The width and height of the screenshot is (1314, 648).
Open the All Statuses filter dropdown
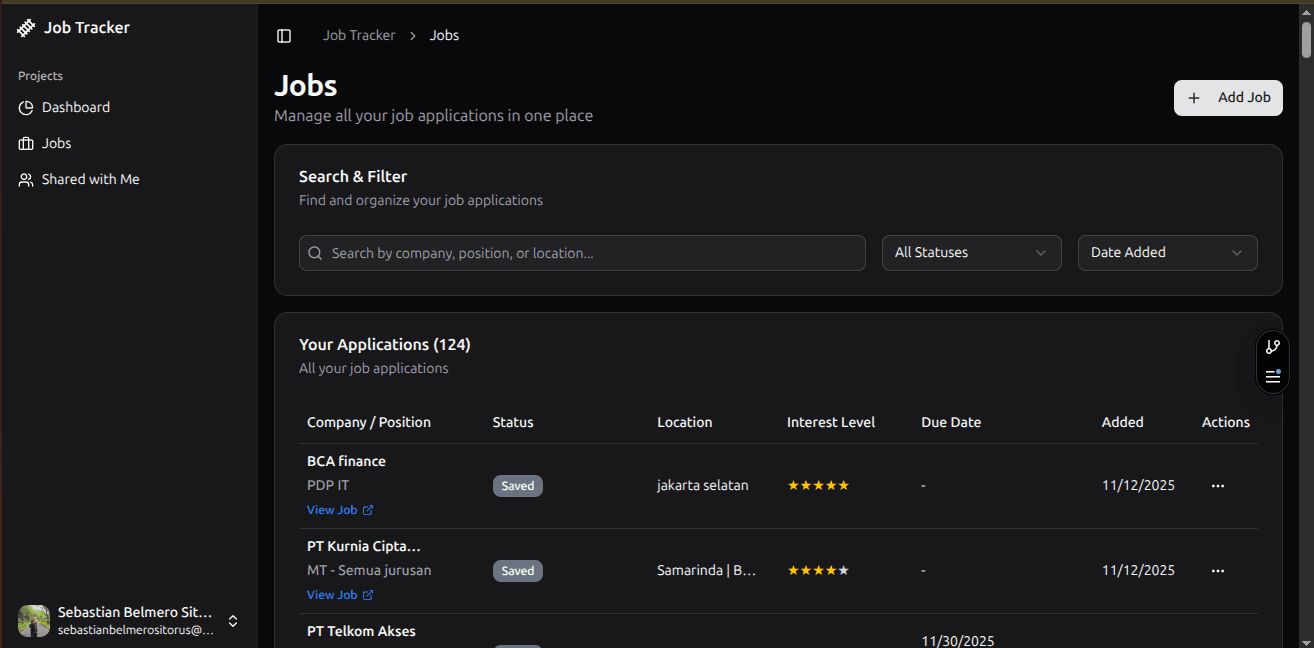(970, 253)
